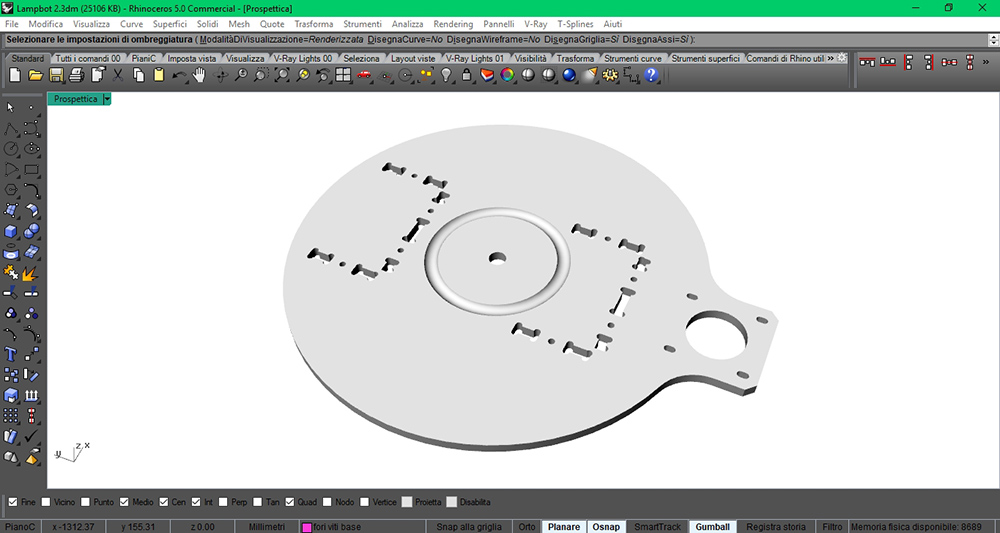
Task: Click the command line prompt field
Action: (495, 40)
